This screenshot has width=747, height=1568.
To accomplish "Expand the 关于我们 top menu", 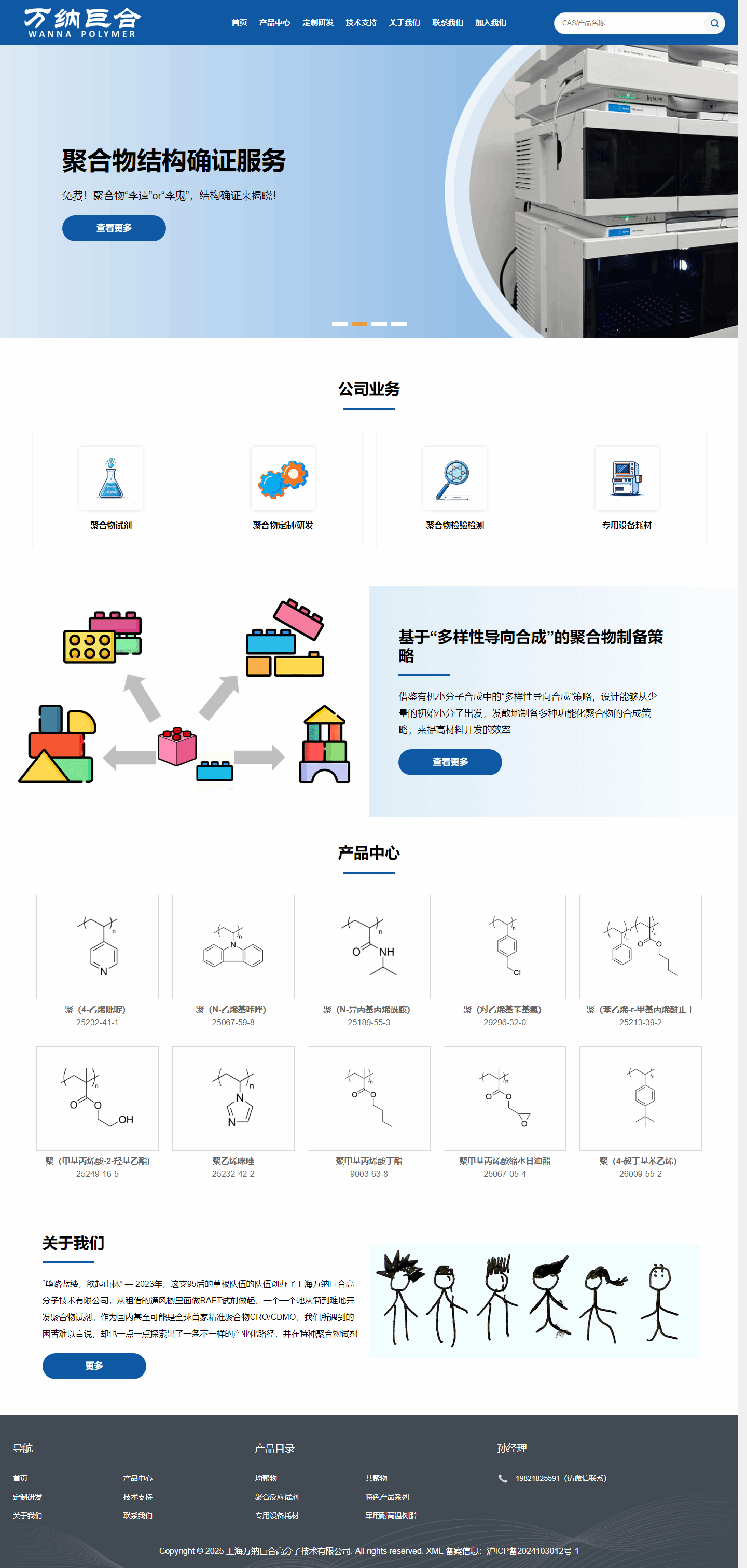I will pos(404,22).
